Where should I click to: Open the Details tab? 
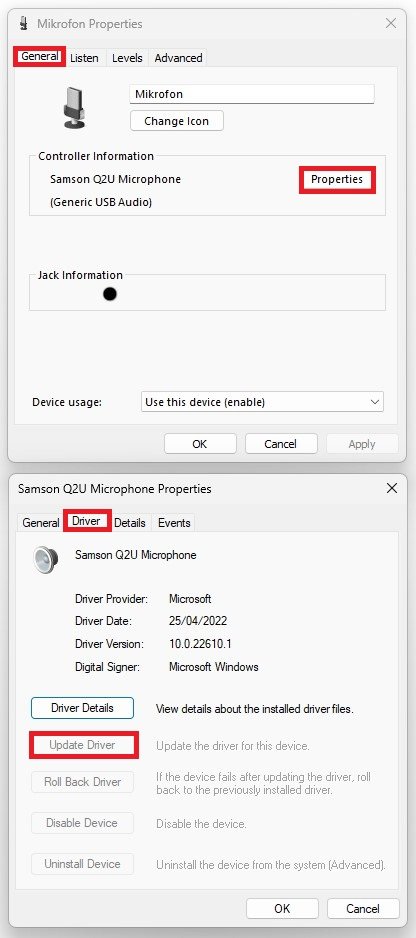coord(130,523)
